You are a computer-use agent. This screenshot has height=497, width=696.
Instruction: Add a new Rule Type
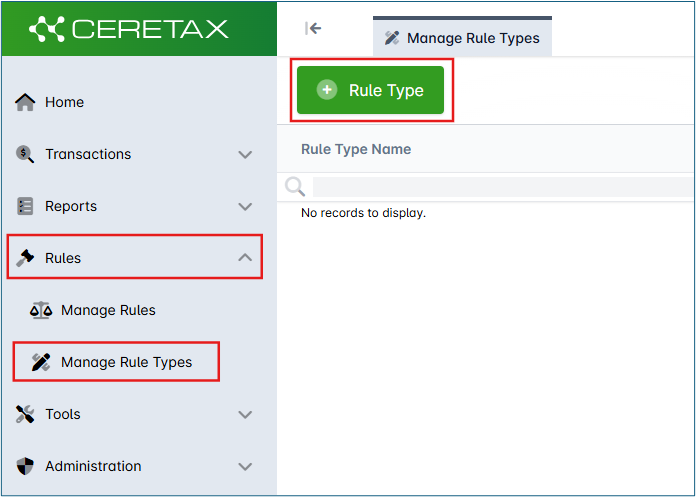click(371, 90)
